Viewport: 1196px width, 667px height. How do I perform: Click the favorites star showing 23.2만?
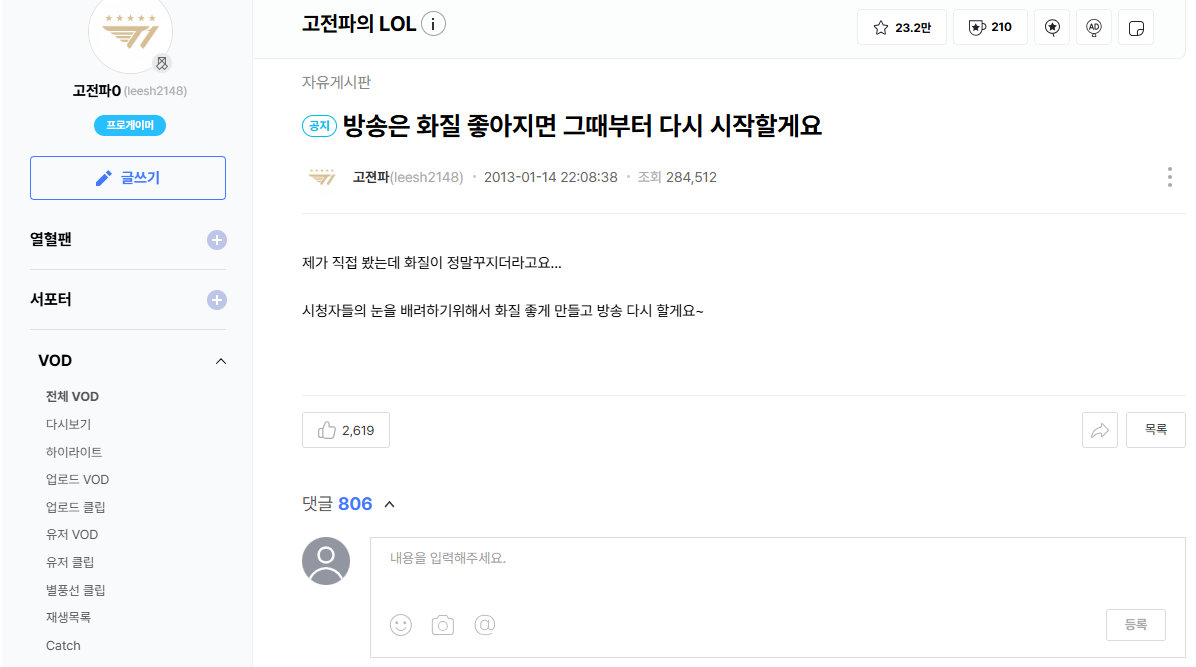click(x=902, y=27)
